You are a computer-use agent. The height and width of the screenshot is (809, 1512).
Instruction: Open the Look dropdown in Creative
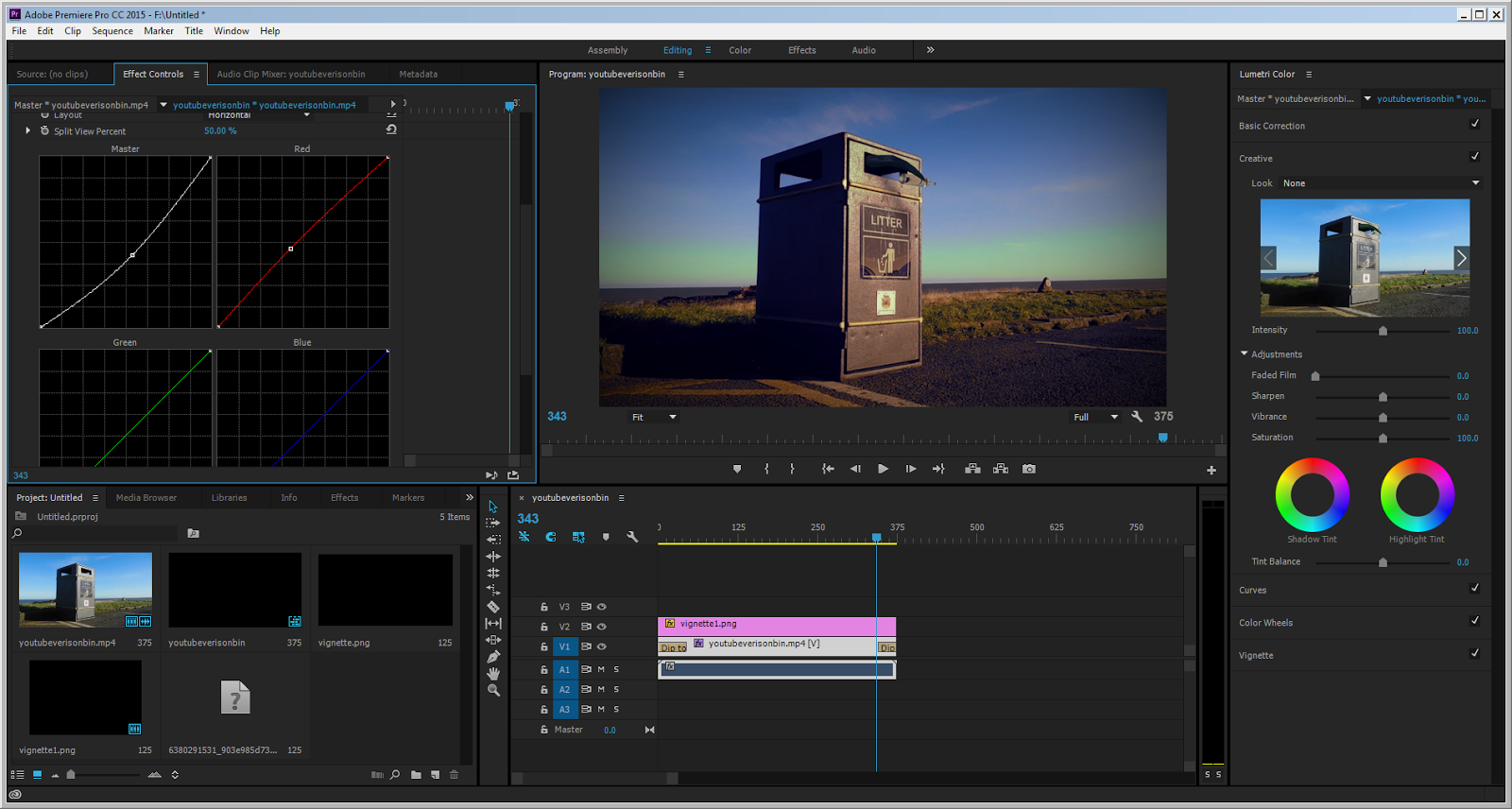1380,183
